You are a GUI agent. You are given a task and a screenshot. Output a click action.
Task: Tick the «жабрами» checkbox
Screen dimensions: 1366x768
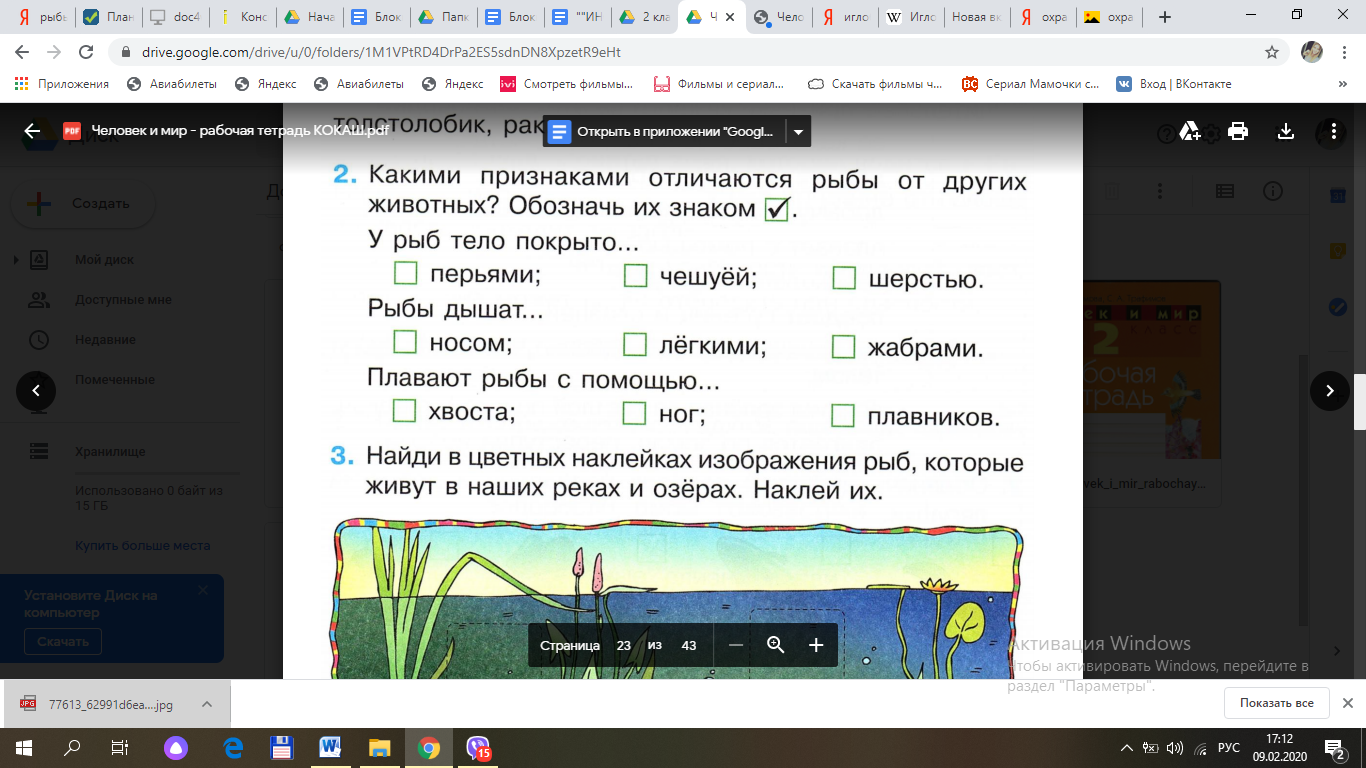pyautogui.click(x=844, y=347)
